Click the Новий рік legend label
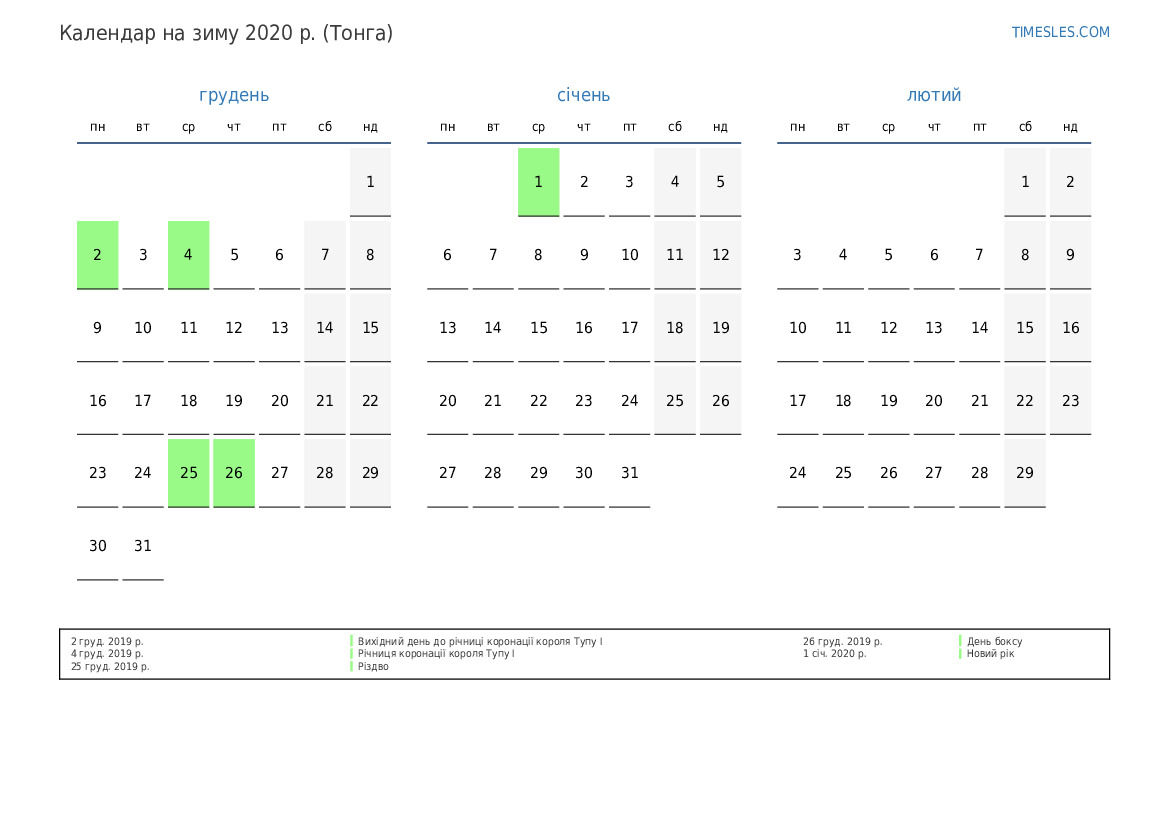1169x827 pixels. [x=990, y=654]
